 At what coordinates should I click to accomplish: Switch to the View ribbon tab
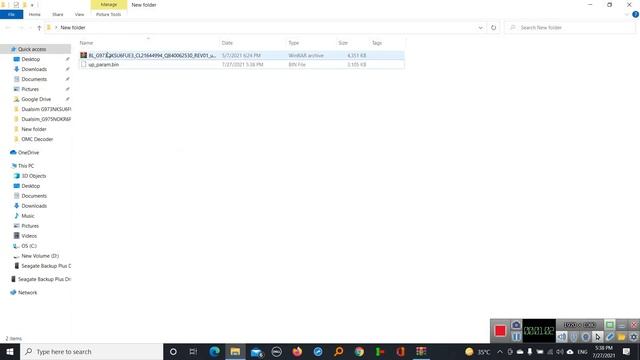(x=79, y=14)
